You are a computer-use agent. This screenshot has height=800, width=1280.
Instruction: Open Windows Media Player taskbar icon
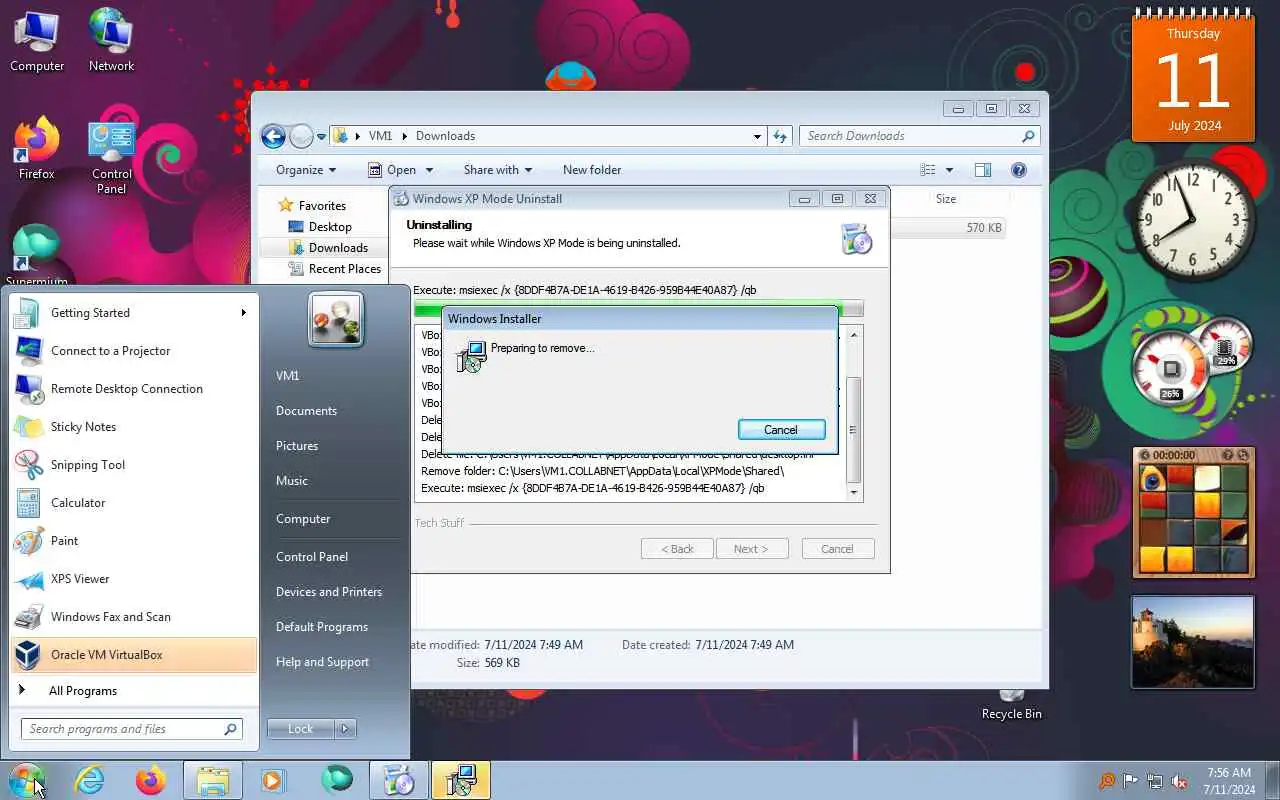[273, 780]
